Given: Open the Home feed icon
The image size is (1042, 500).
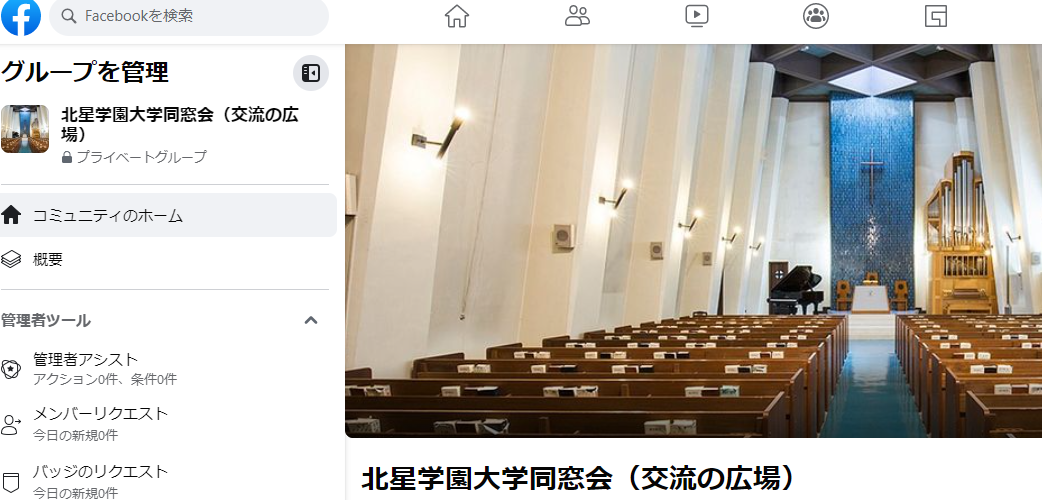Looking at the screenshot, I should pos(457,16).
